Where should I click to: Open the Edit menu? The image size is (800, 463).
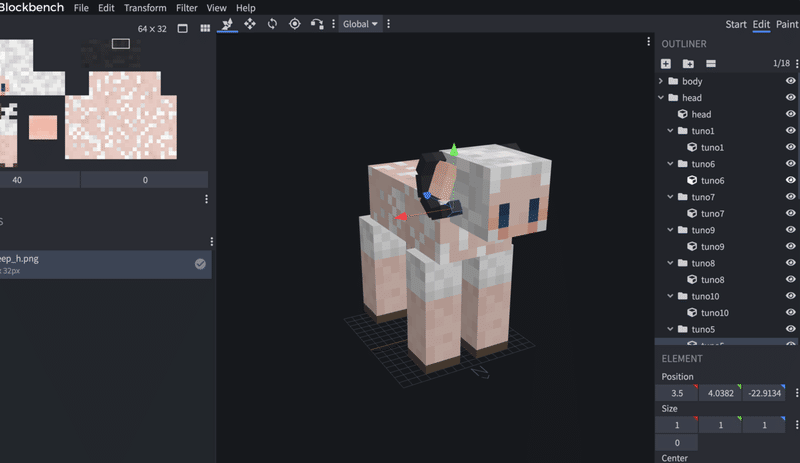pyautogui.click(x=106, y=8)
